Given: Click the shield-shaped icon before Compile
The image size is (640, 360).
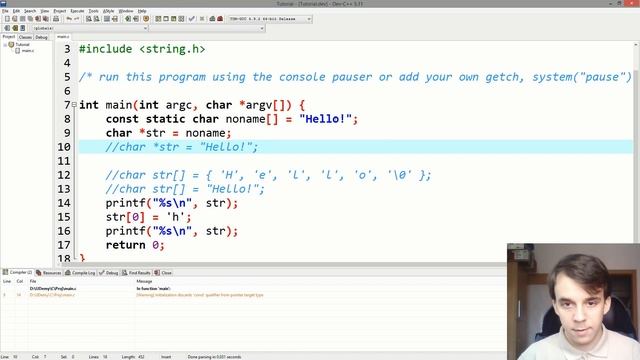Looking at the screenshot, I should click(146, 19).
